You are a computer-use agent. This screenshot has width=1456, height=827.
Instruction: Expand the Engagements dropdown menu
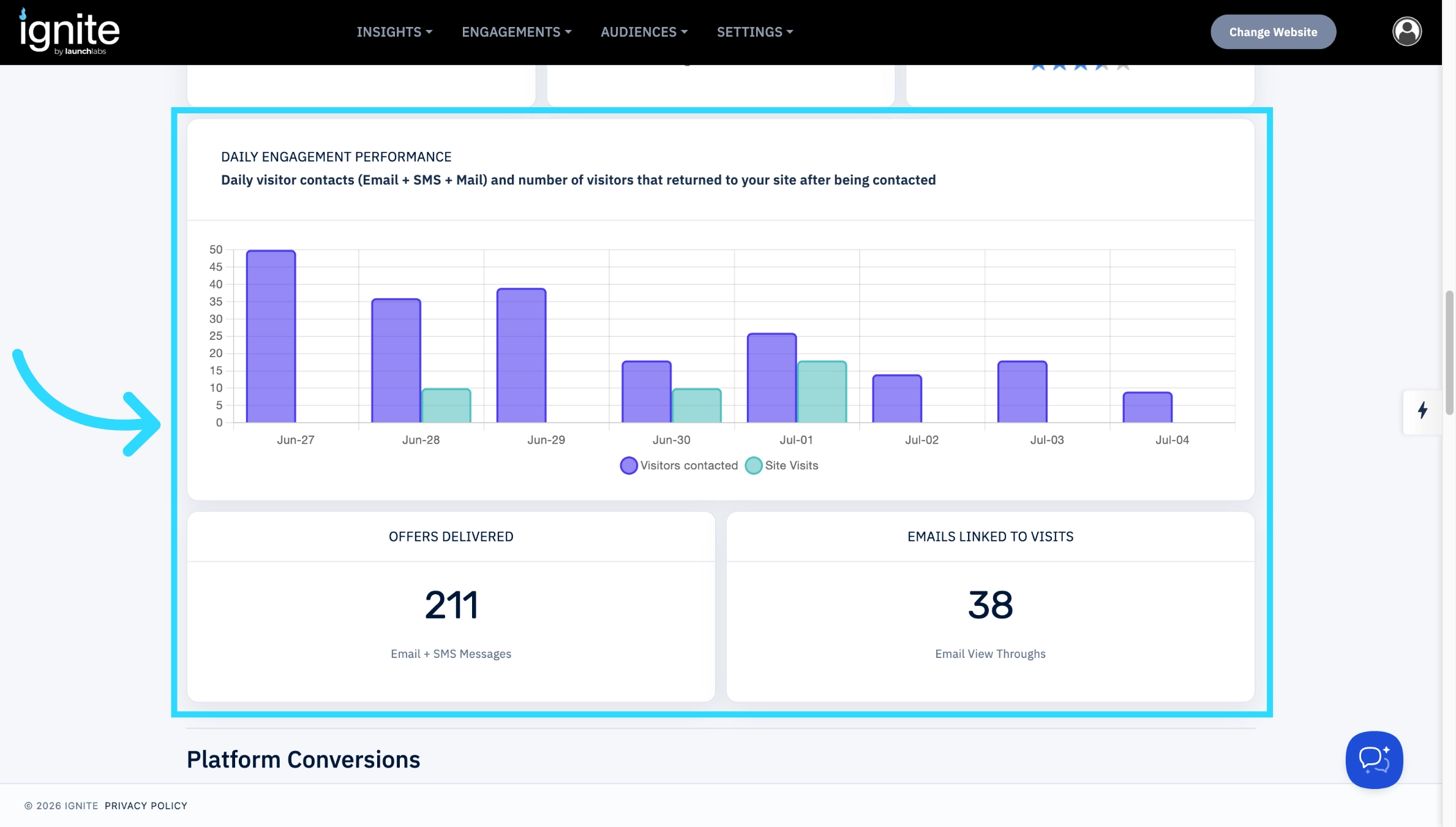516,32
